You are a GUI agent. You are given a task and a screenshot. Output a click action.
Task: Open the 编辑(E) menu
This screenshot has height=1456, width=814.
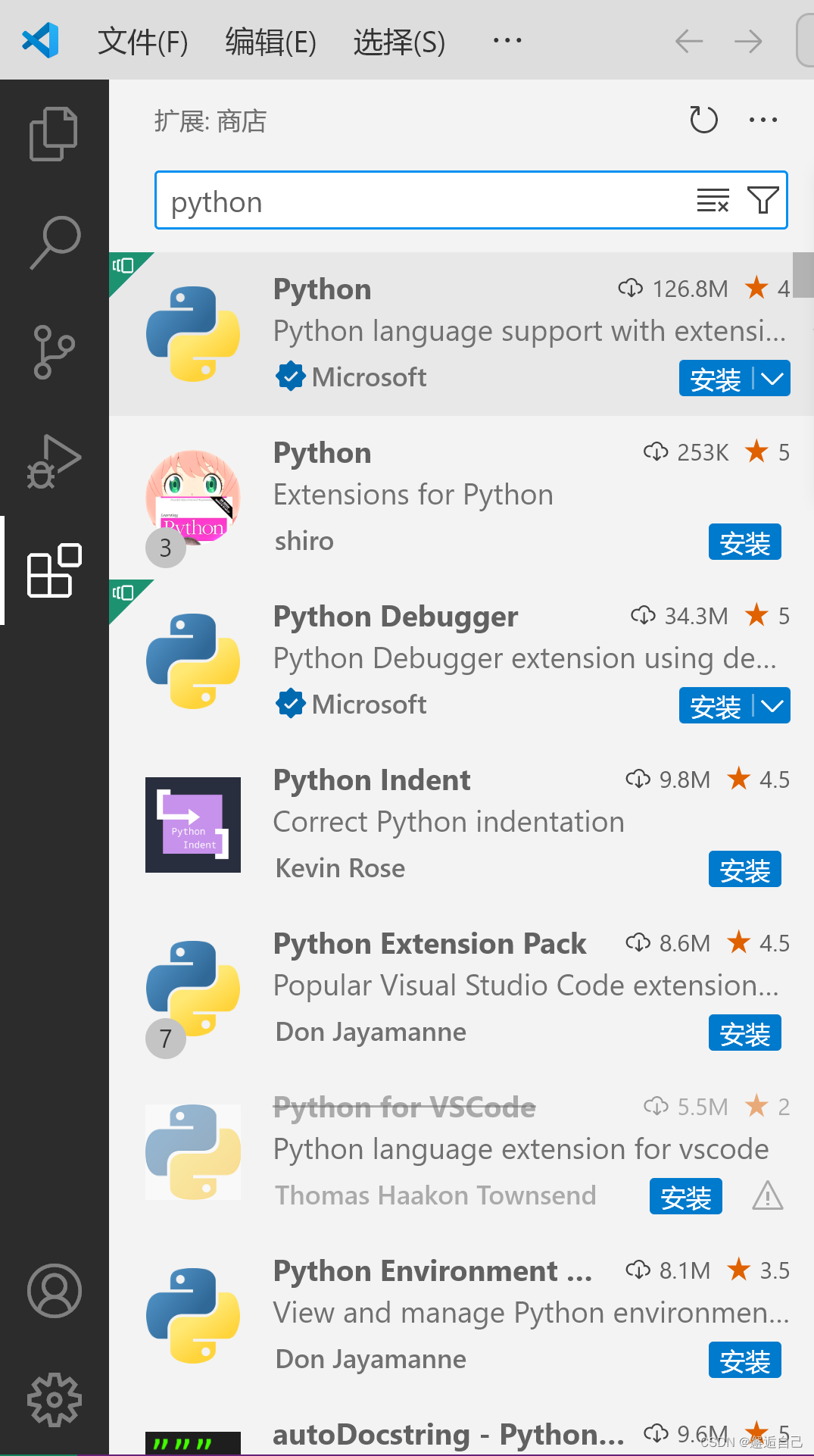(x=270, y=41)
